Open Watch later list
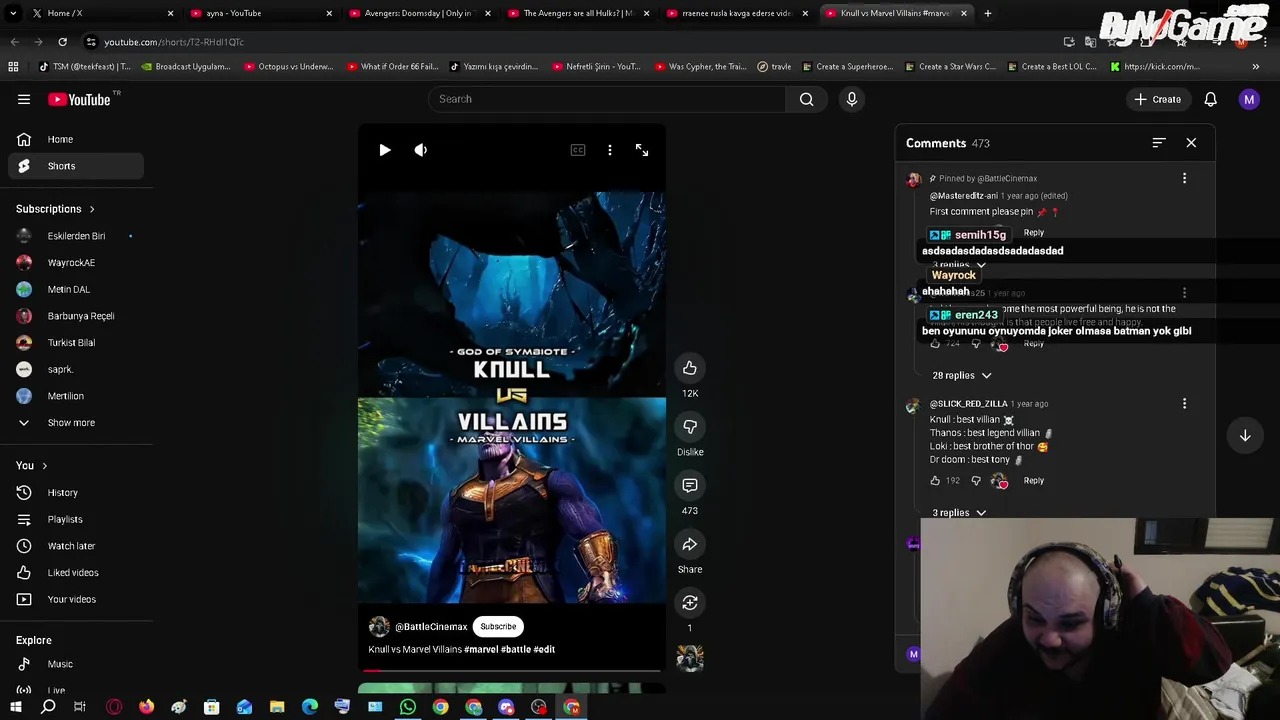1280x720 pixels. pos(76,546)
